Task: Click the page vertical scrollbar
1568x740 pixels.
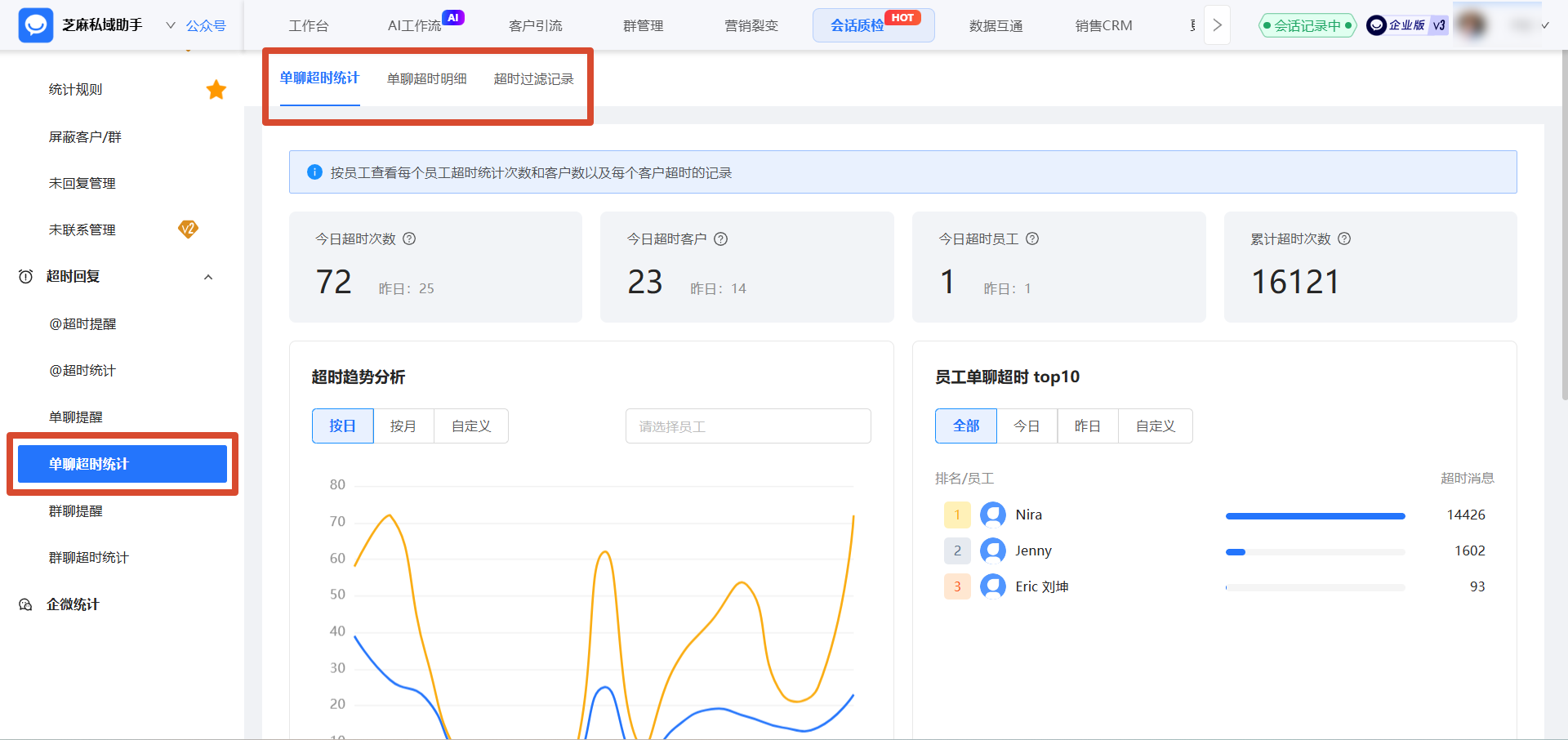Action: 1564,225
